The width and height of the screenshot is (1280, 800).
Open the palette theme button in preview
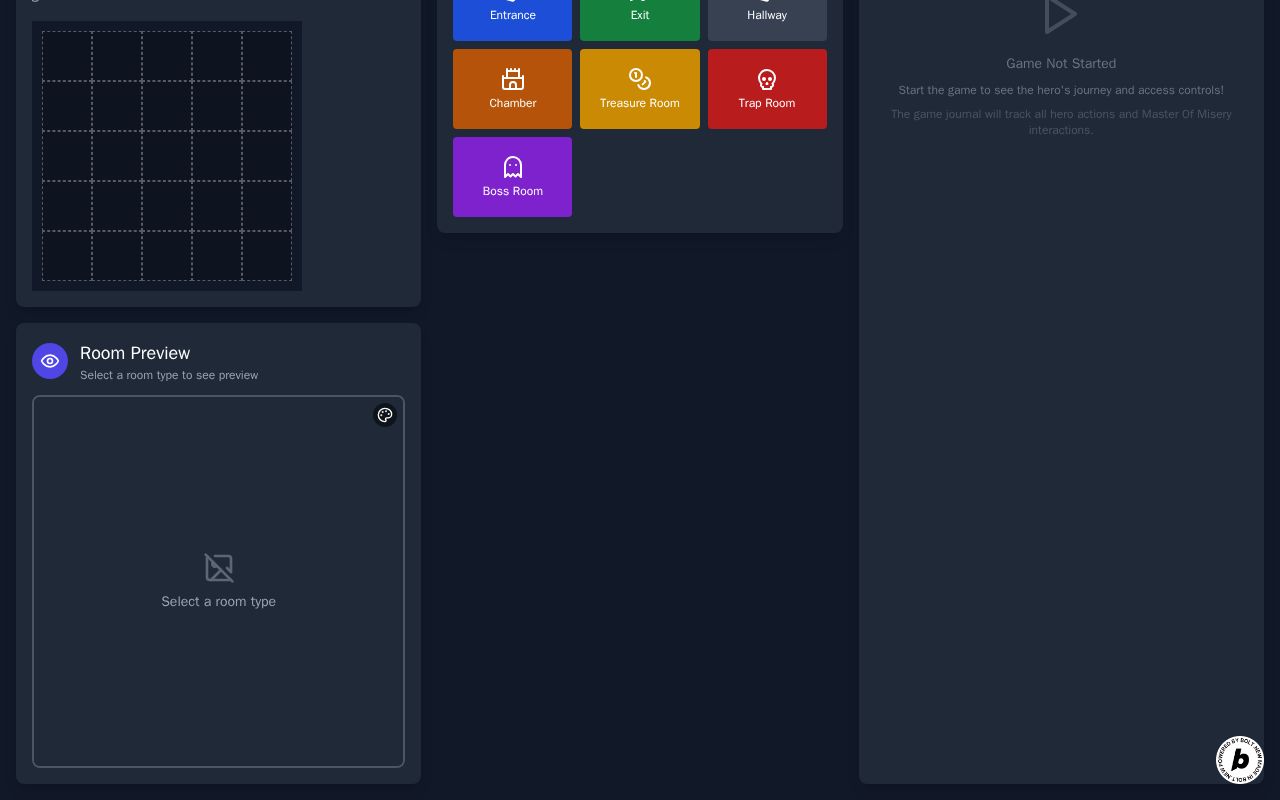click(385, 415)
